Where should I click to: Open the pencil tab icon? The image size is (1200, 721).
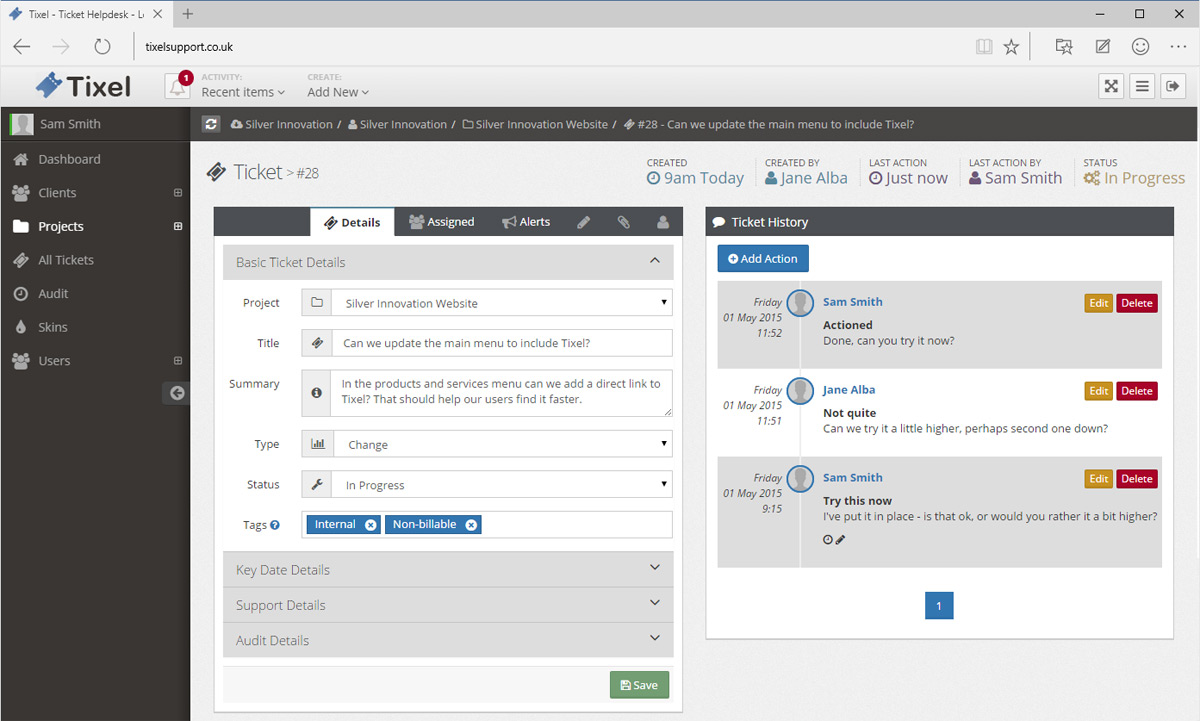(584, 222)
